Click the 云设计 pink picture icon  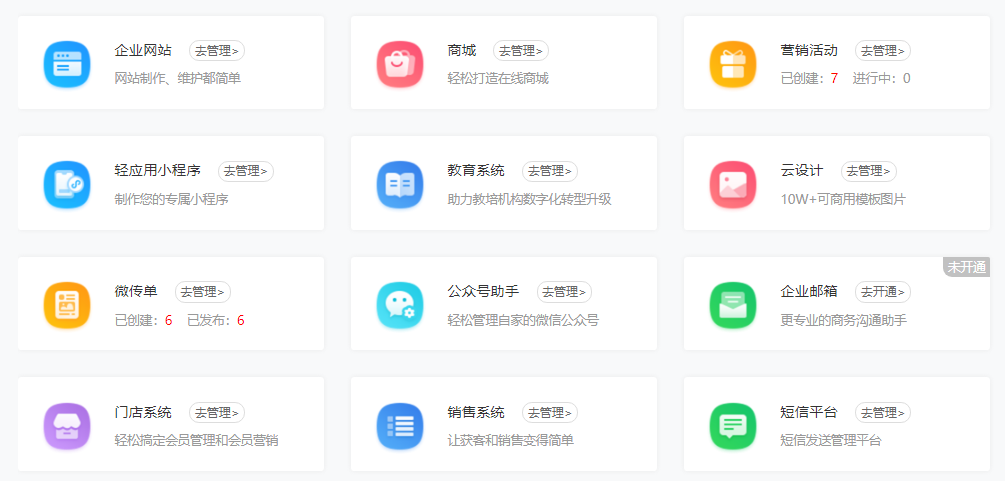[733, 184]
